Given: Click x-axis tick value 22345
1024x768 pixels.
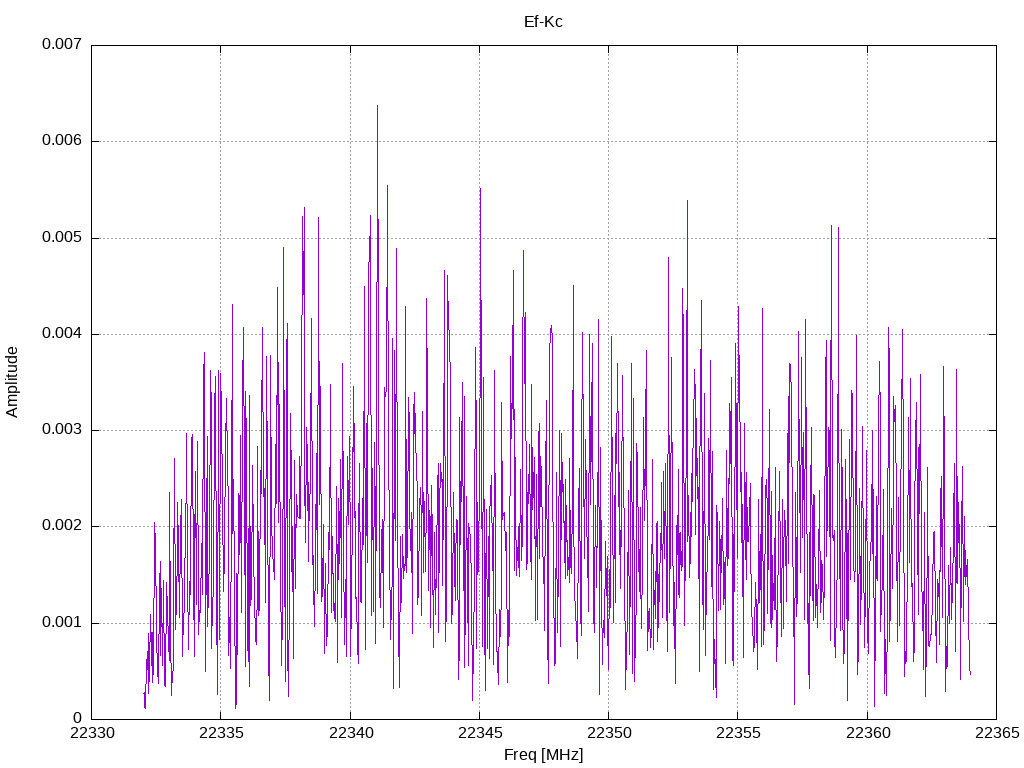Looking at the screenshot, I should pos(480,733).
